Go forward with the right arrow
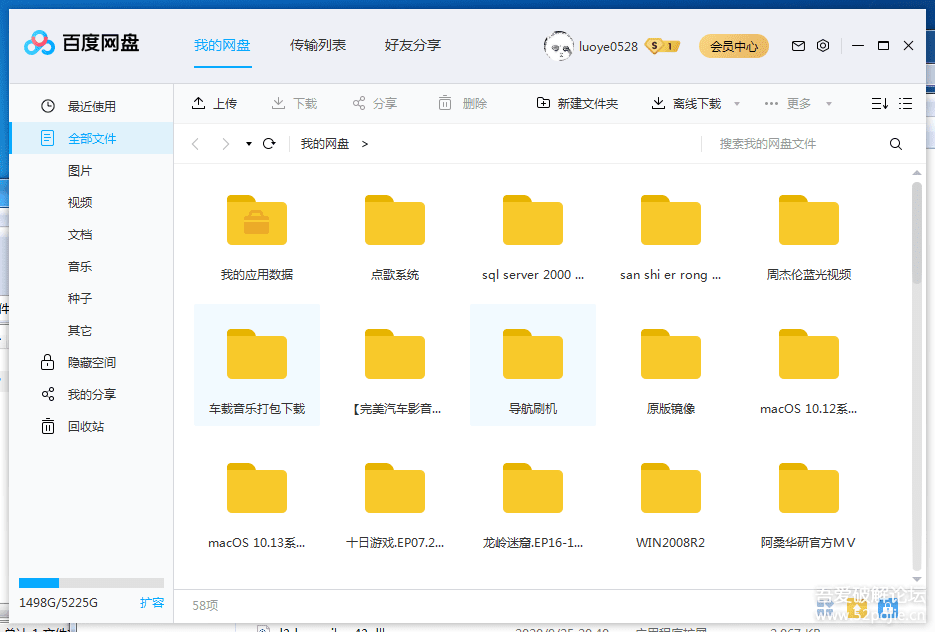935x632 pixels. [225, 144]
